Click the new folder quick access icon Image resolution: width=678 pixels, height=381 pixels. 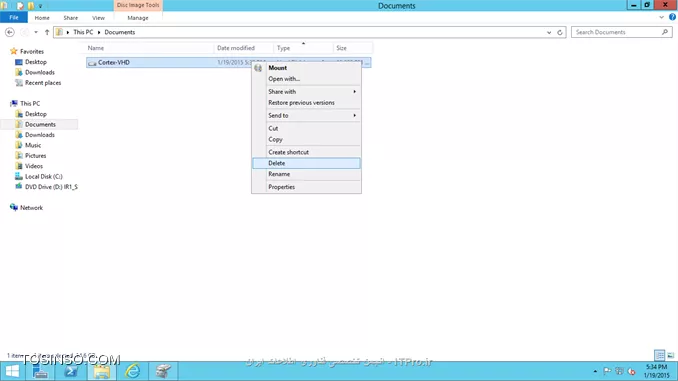click(x=31, y=6)
